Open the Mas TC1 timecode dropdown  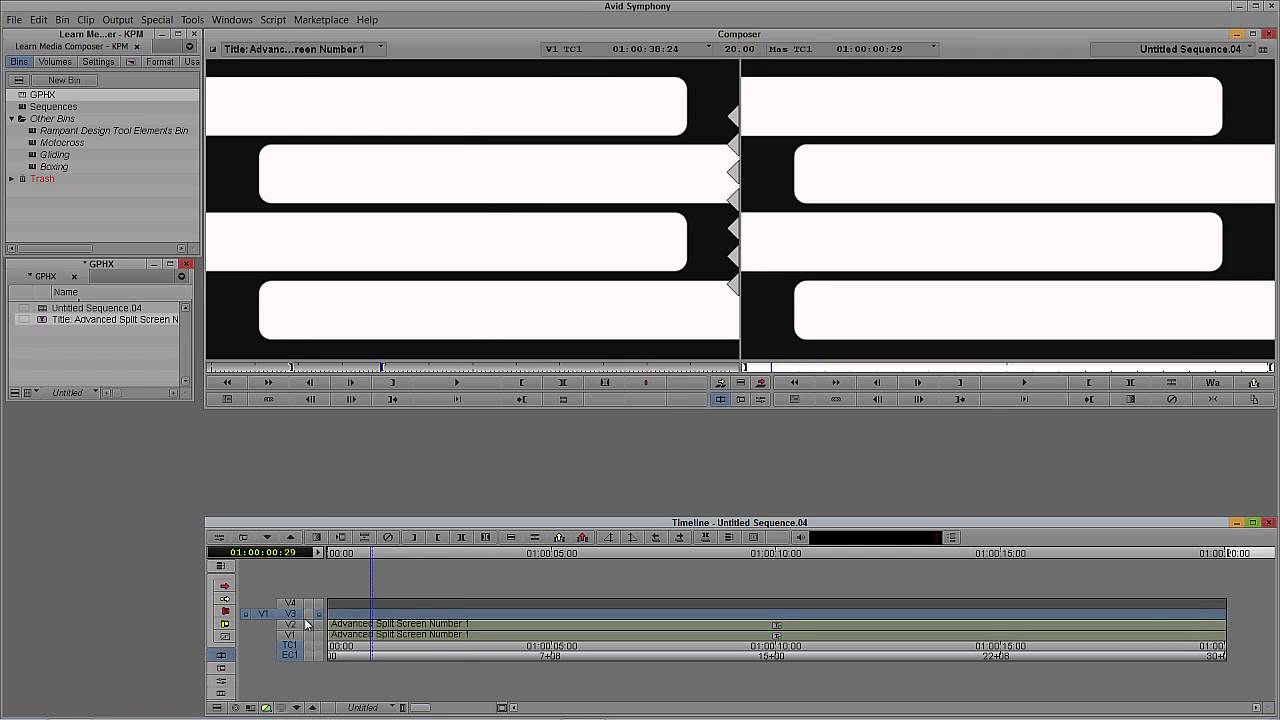[x=933, y=48]
